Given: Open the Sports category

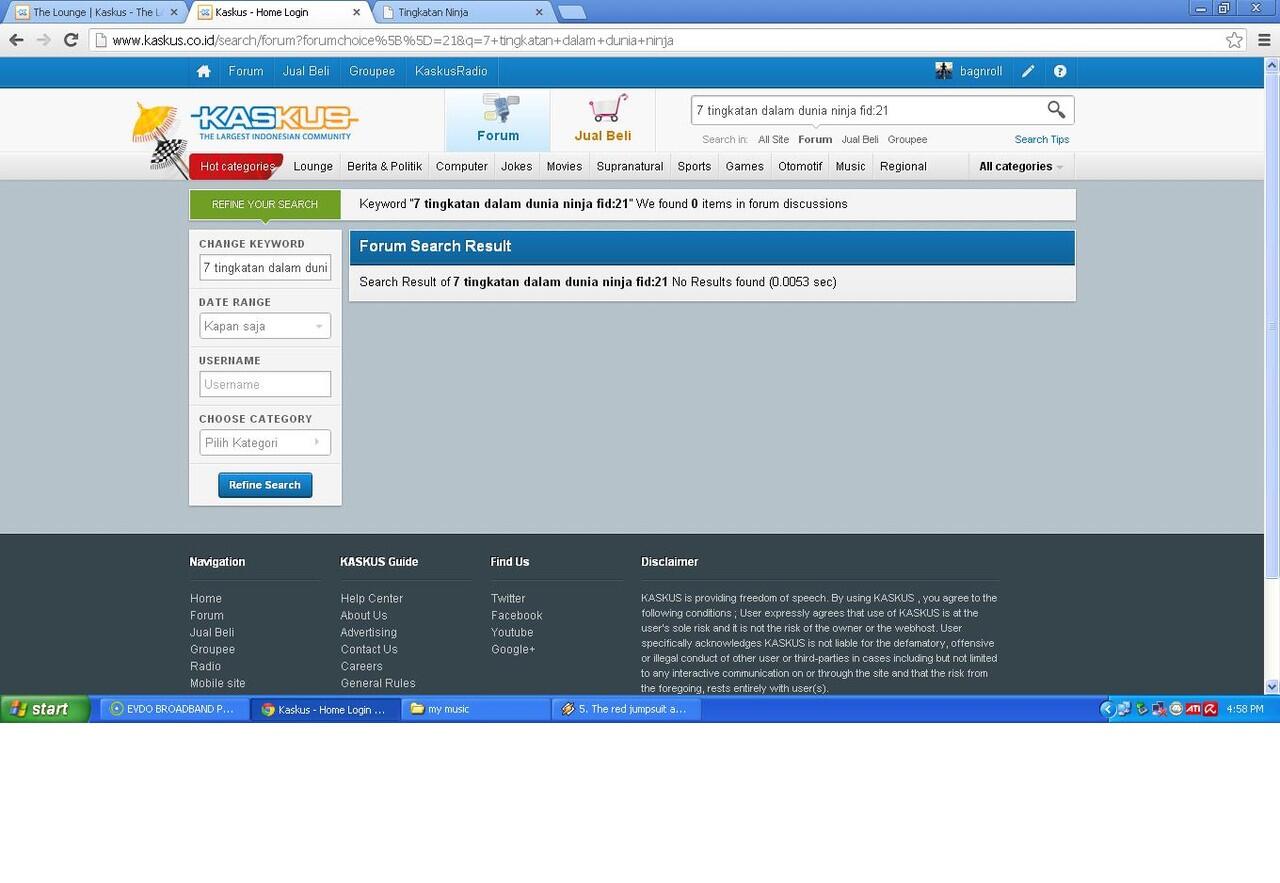Looking at the screenshot, I should pos(694,167).
